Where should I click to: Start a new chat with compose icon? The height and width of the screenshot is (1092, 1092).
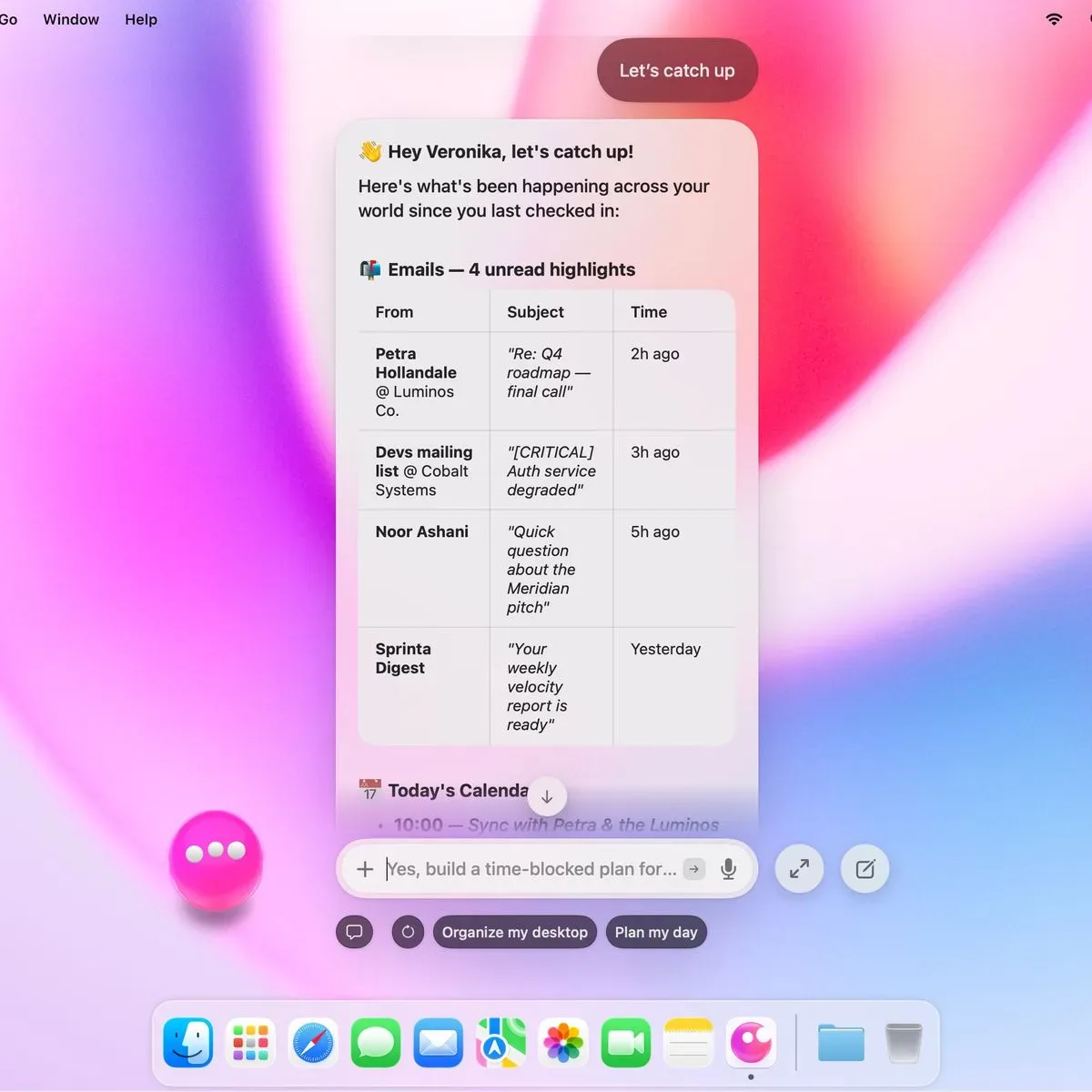pos(864,869)
